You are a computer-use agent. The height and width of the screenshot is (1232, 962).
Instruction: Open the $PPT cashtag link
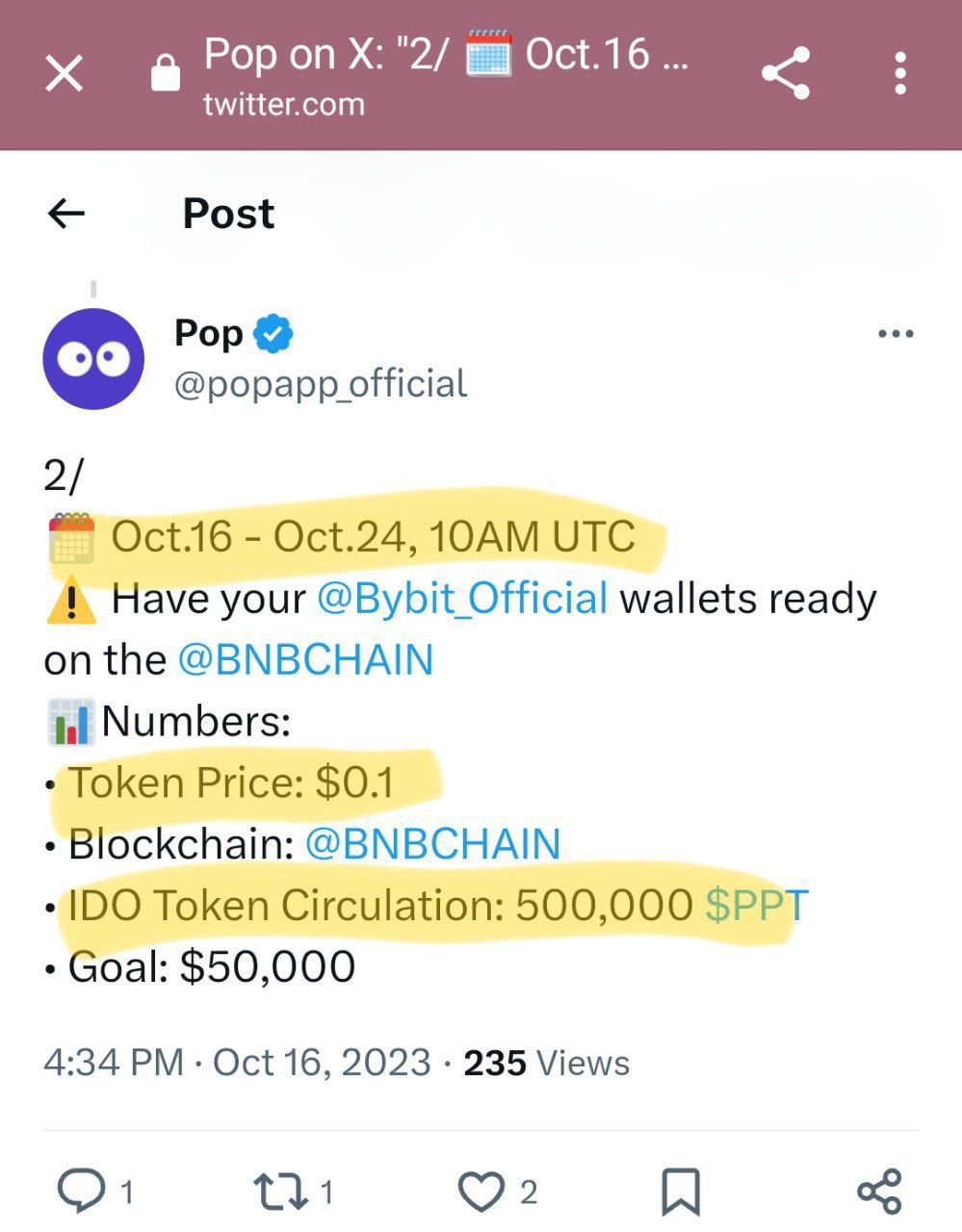point(757,906)
